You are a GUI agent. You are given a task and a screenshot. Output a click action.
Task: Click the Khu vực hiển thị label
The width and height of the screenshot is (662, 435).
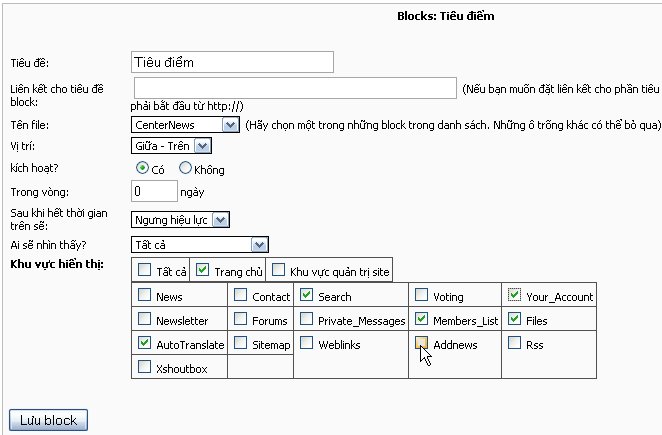57,264
